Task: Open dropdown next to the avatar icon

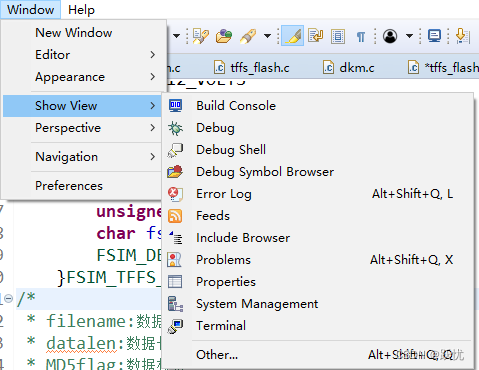Action: pyautogui.click(x=410, y=36)
